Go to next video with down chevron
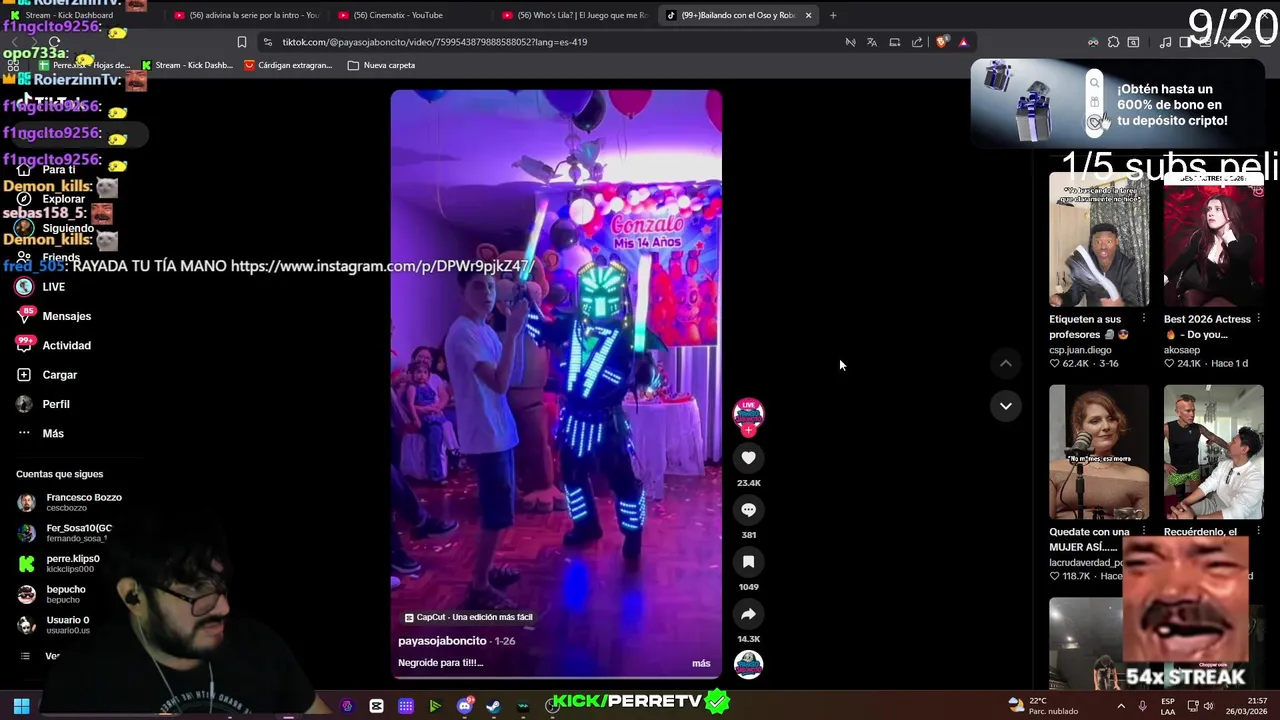 pos(1005,406)
